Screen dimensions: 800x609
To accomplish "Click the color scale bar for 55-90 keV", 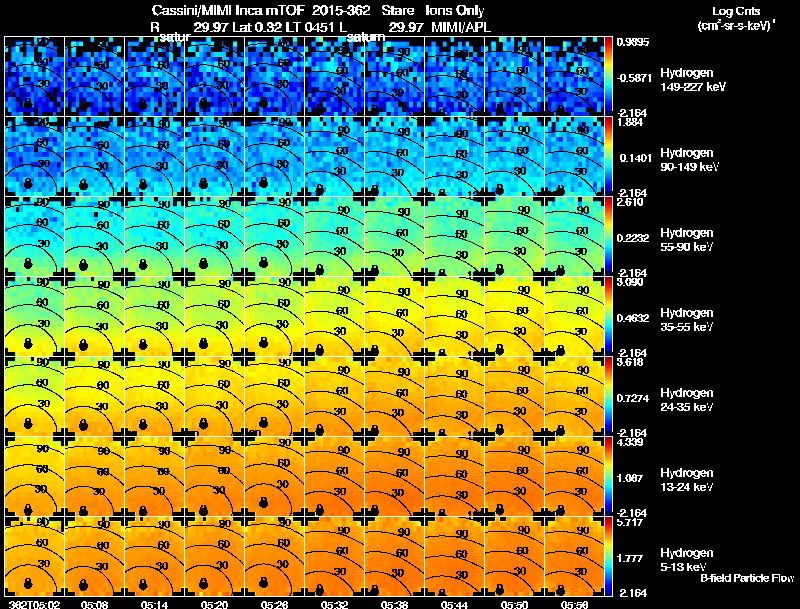I will pos(608,237).
